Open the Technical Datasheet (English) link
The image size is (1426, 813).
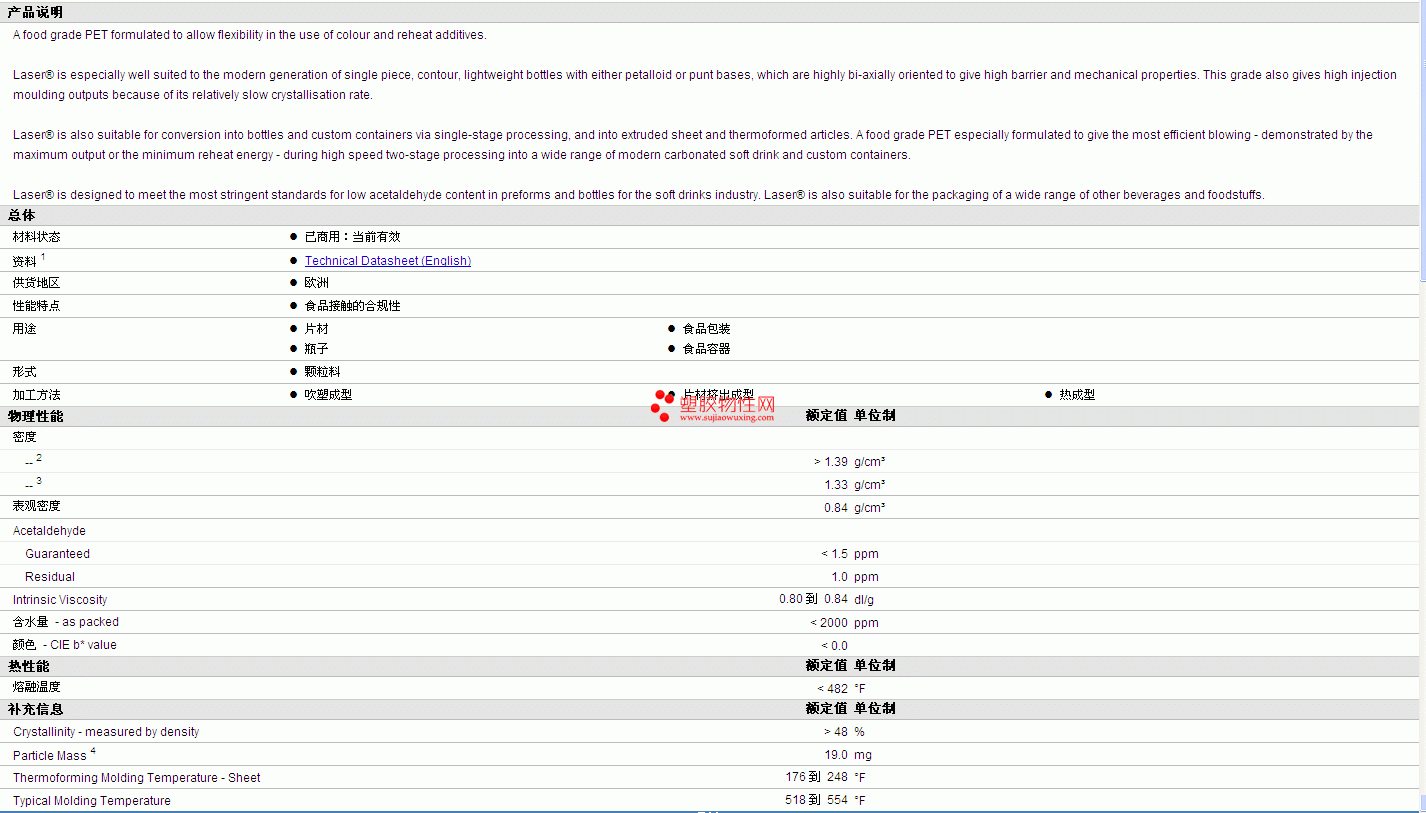click(388, 261)
